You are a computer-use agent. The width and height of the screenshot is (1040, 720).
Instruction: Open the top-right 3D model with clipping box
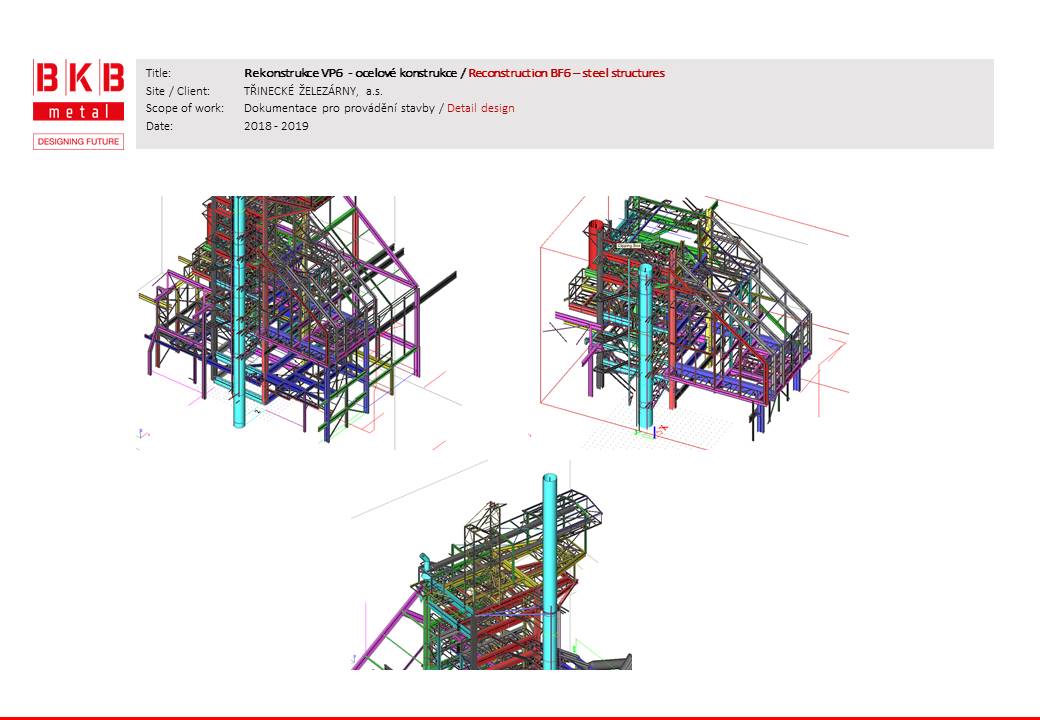690,322
